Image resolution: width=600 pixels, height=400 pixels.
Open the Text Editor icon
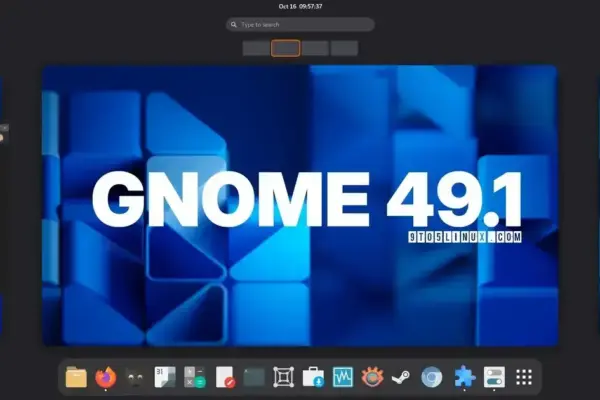tap(225, 377)
